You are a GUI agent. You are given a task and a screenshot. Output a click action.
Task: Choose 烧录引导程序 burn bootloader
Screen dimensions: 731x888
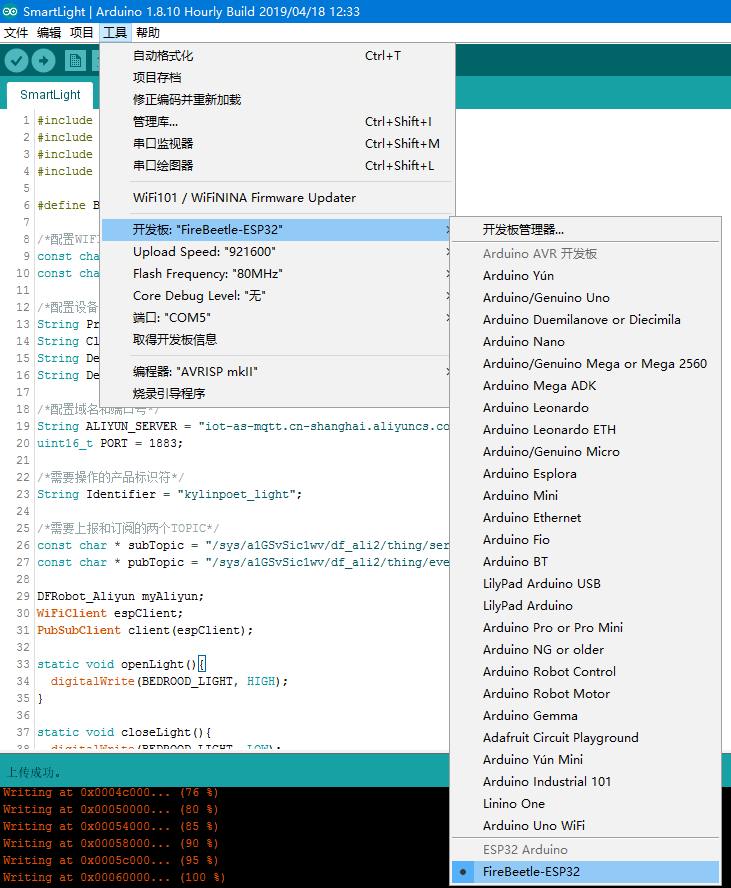click(276, 394)
